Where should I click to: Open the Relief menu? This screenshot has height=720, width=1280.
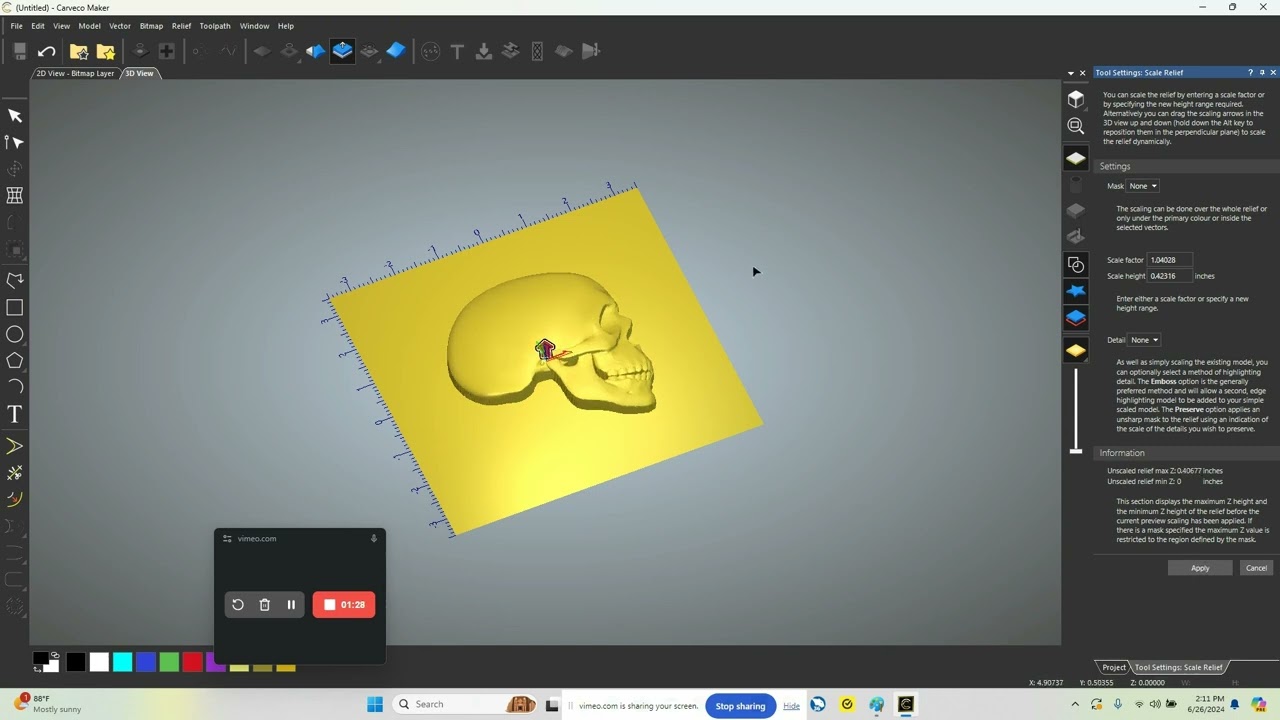(x=181, y=26)
